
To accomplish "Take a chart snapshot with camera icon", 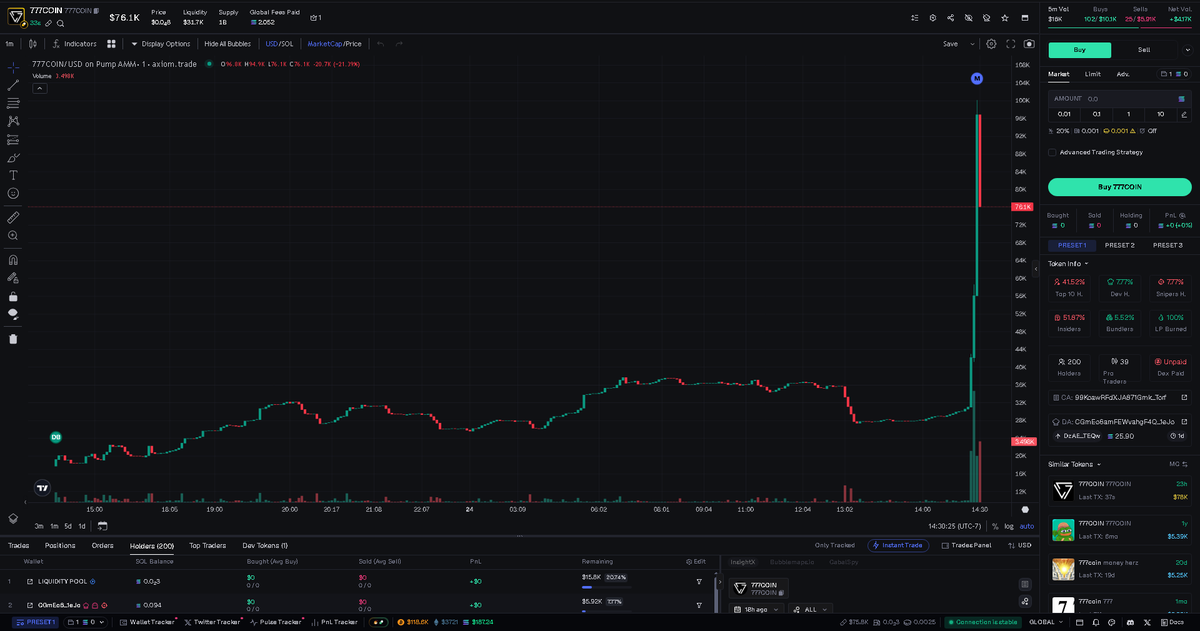I will (x=1029, y=44).
